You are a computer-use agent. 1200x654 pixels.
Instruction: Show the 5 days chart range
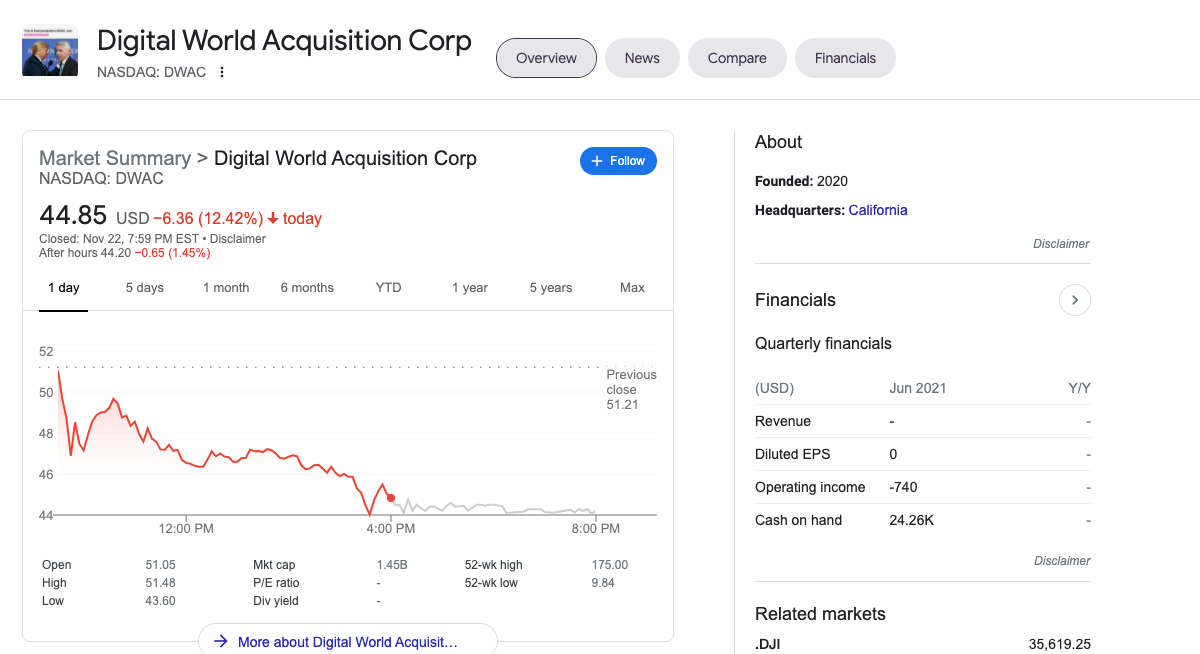(145, 288)
